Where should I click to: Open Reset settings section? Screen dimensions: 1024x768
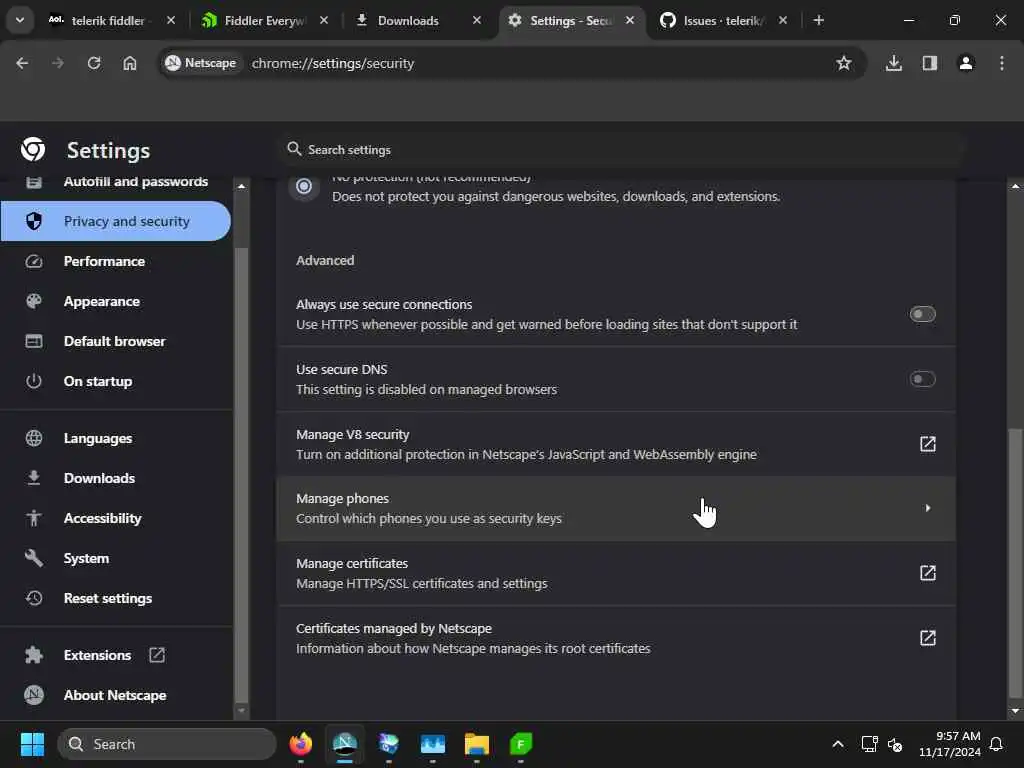click(x=116, y=598)
